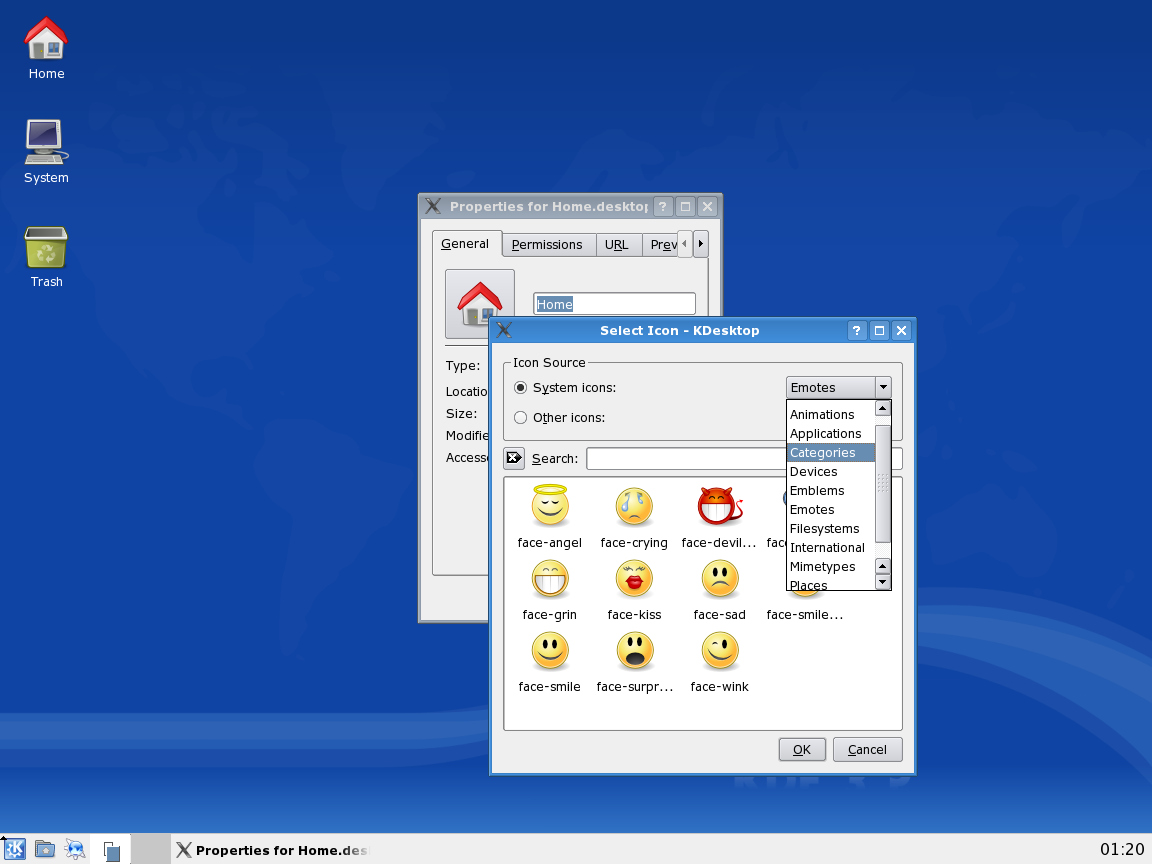
Task: Choose Categories from the dropdown list
Action: click(831, 453)
